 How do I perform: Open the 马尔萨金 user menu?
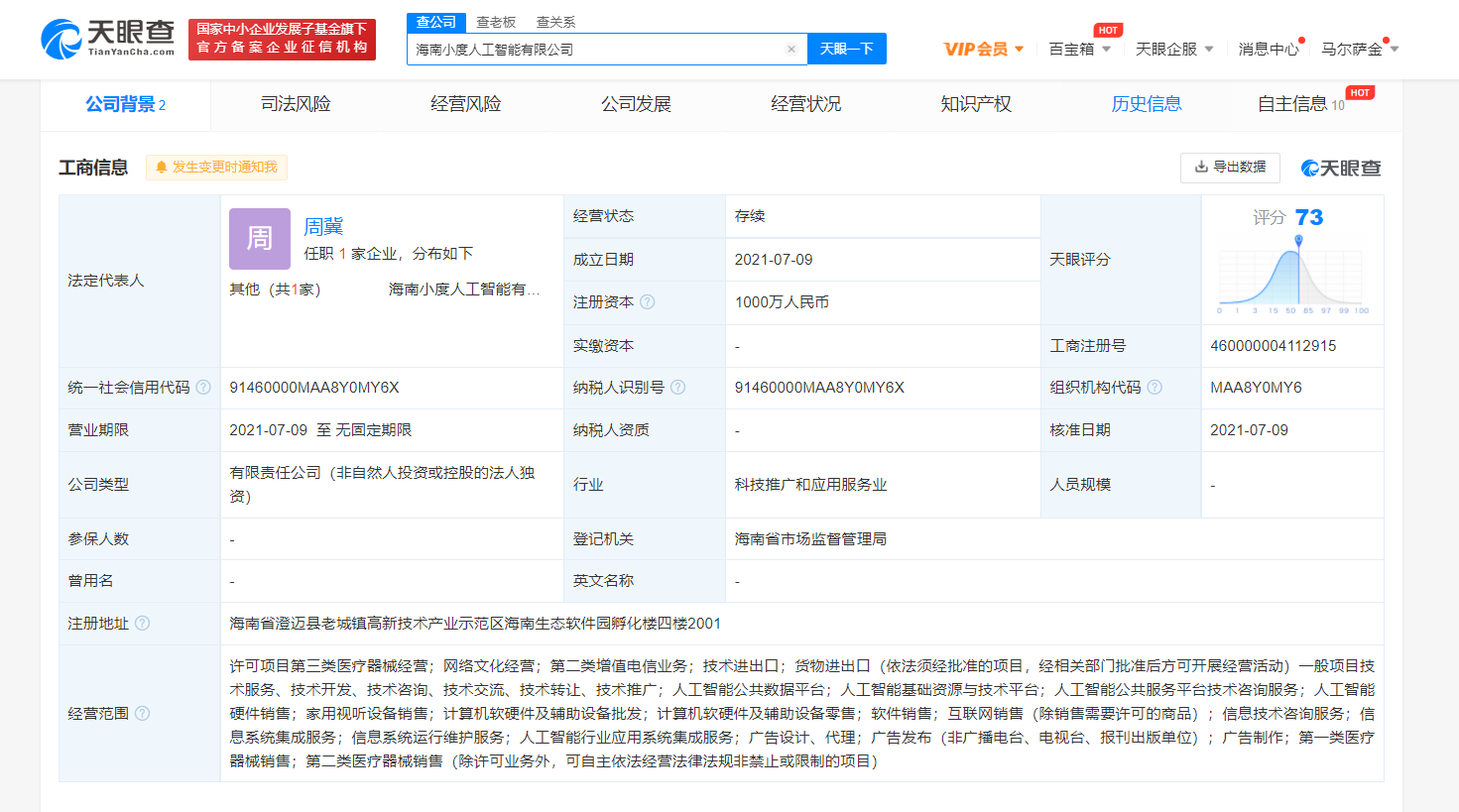pos(1359,50)
